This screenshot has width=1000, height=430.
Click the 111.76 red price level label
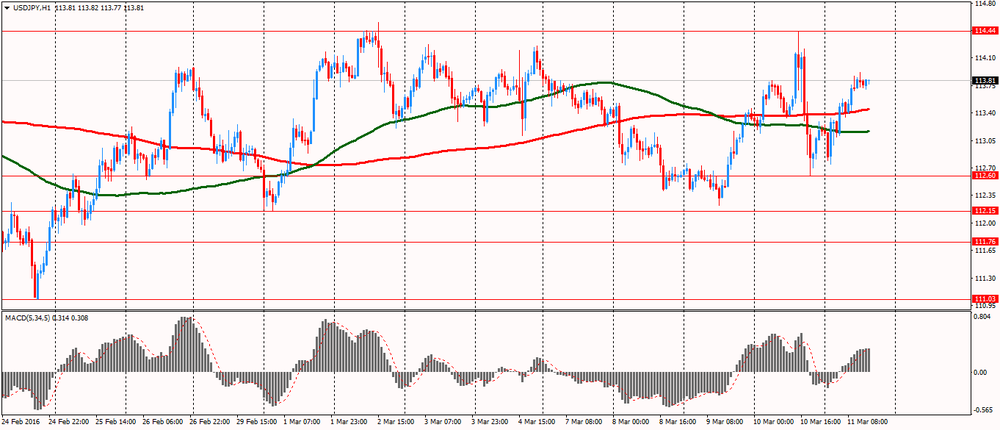(983, 242)
